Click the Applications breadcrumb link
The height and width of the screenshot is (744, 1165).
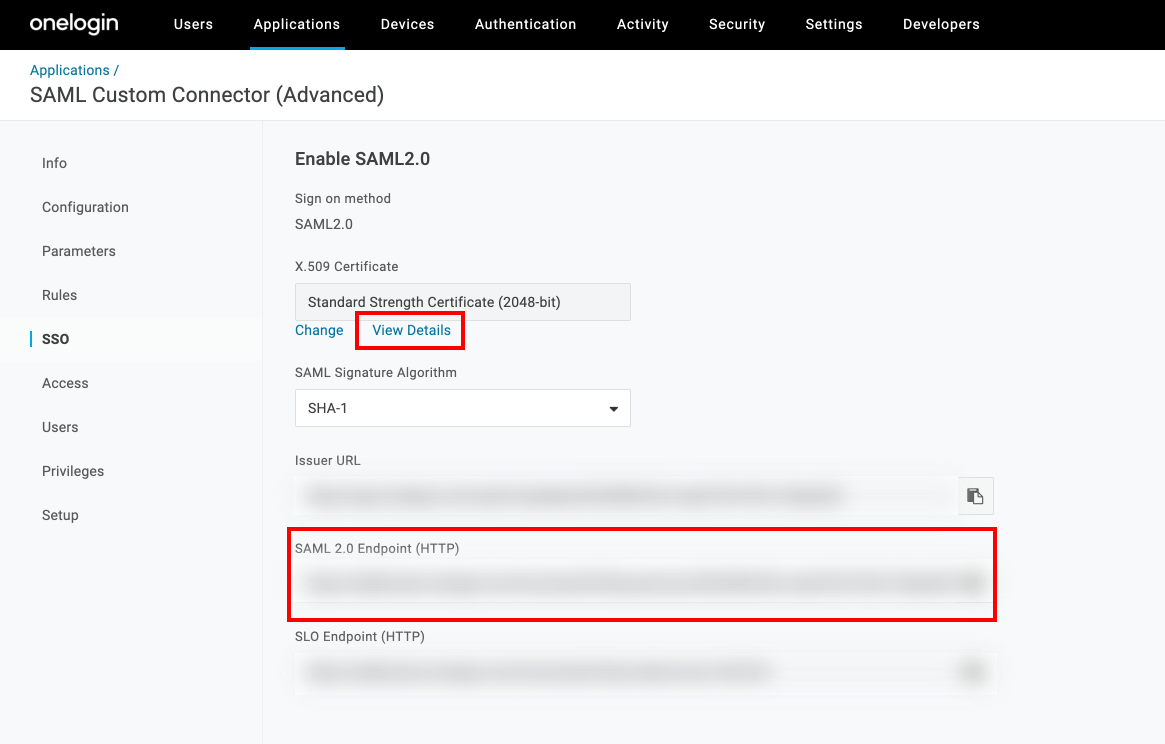coord(70,70)
